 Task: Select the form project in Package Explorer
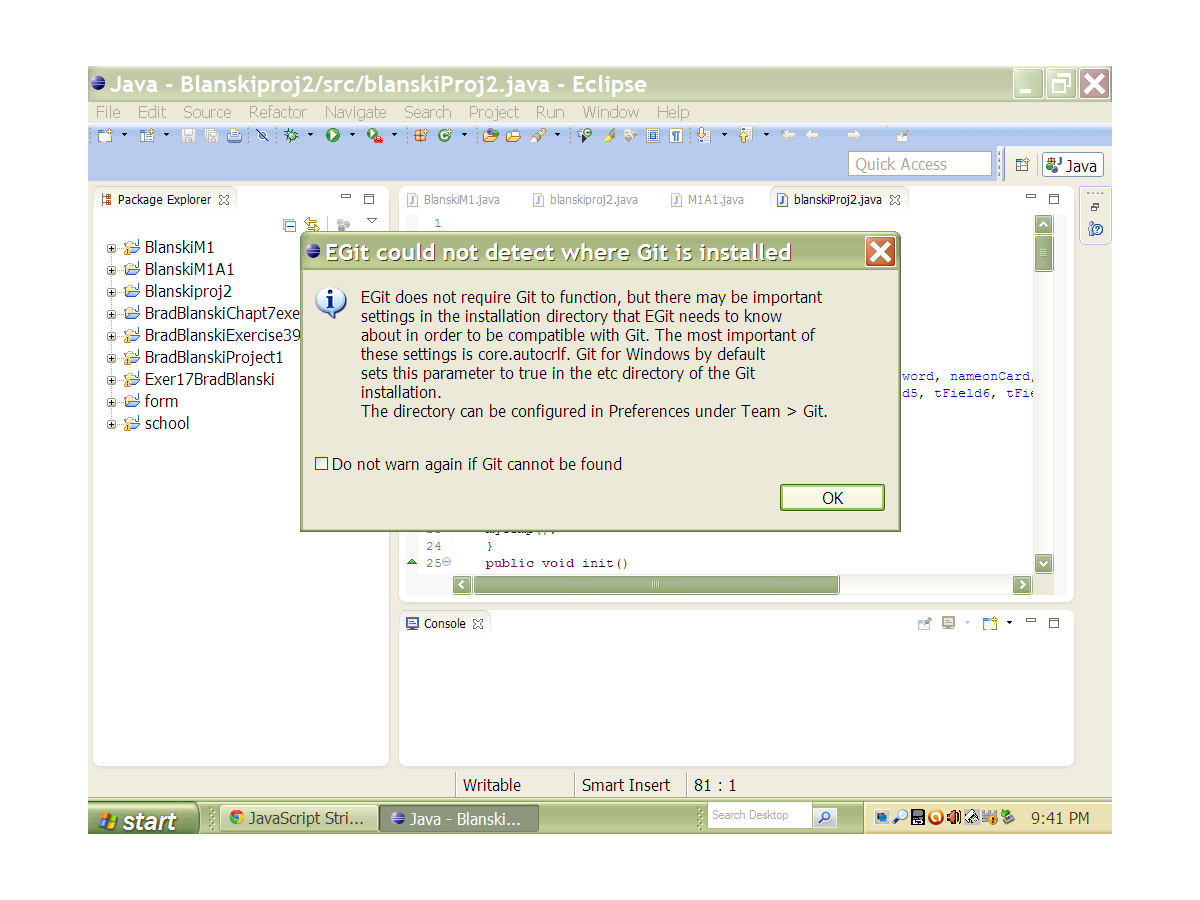click(161, 401)
